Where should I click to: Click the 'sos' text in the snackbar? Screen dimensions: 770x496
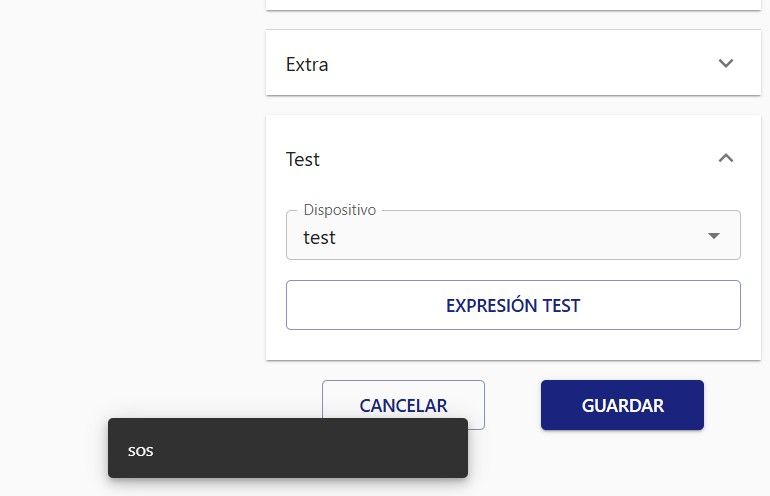click(x=141, y=451)
